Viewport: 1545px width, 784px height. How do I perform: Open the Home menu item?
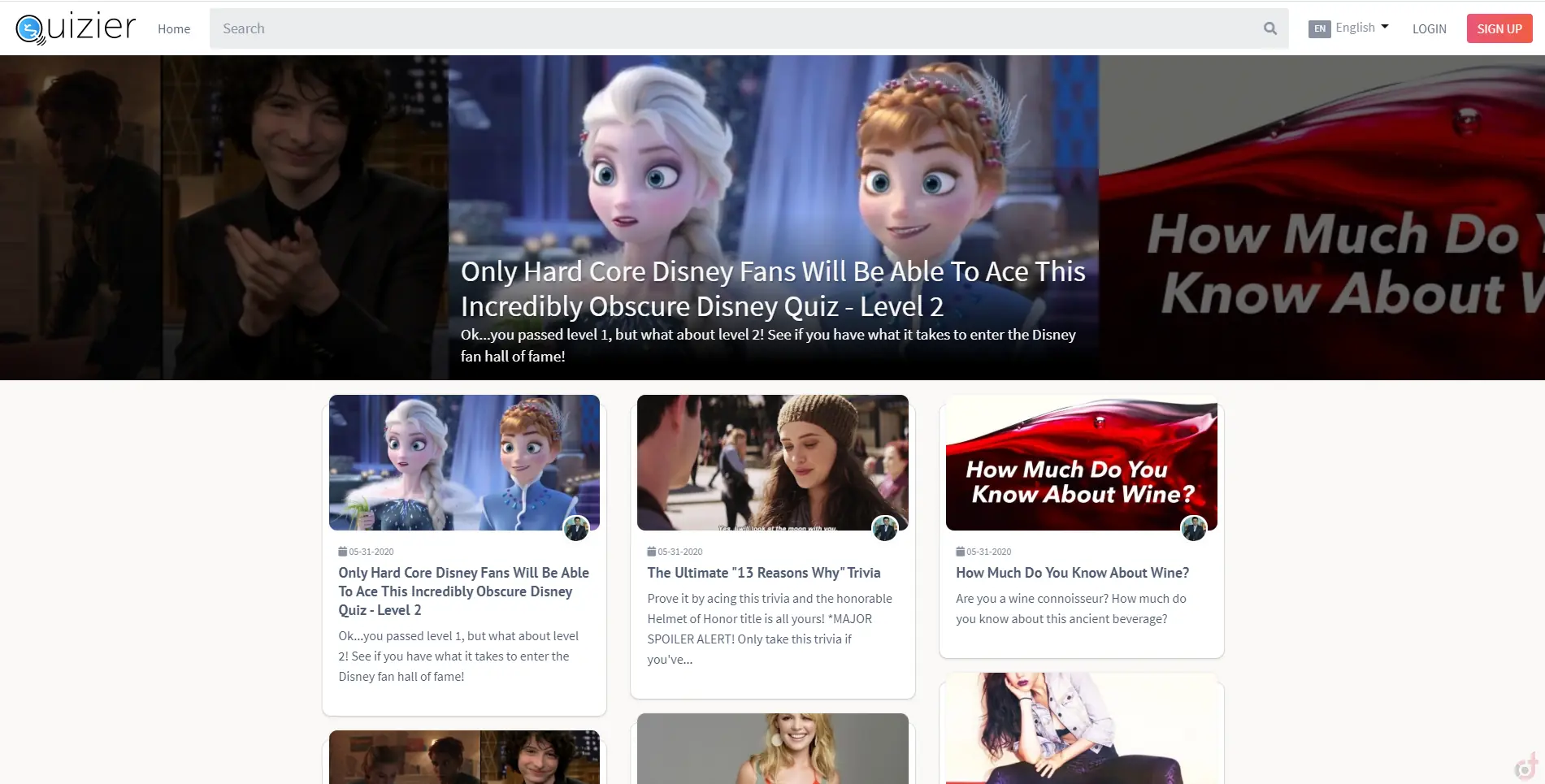(x=174, y=28)
